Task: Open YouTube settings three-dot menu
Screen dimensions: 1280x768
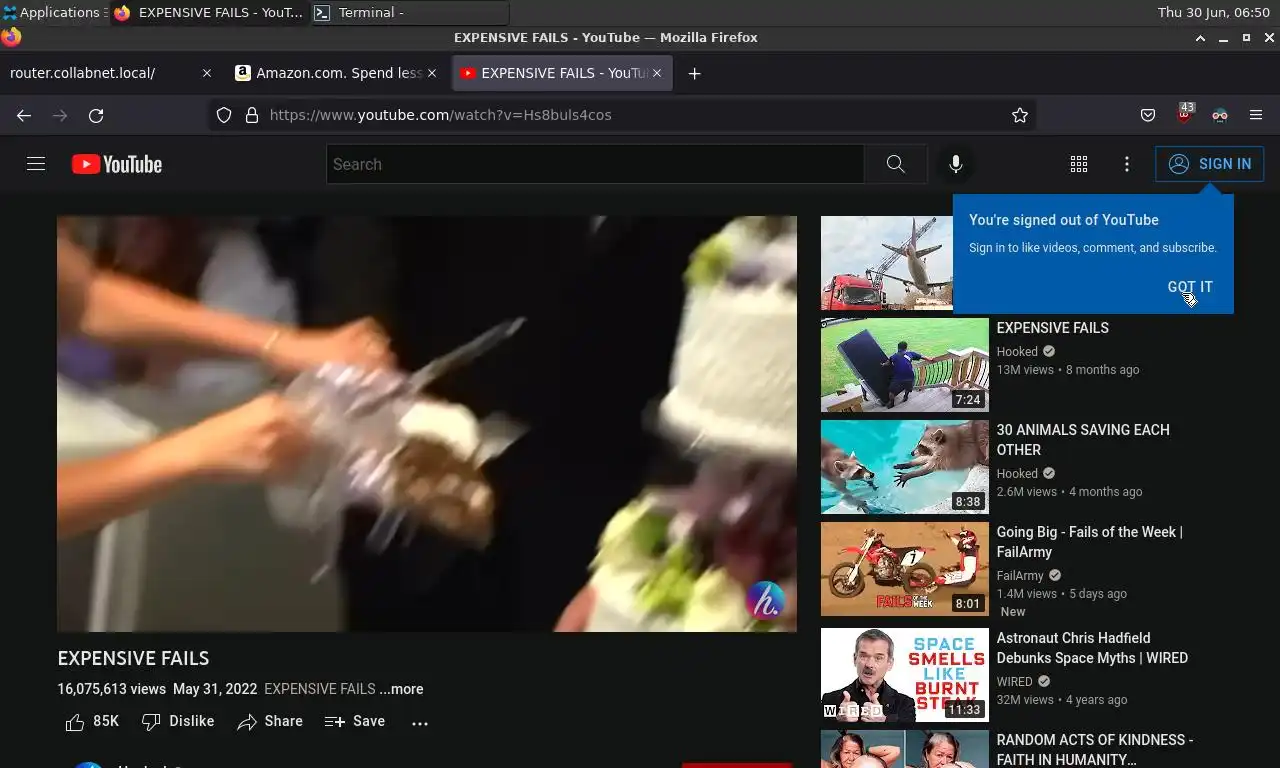Action: pyautogui.click(x=1127, y=164)
